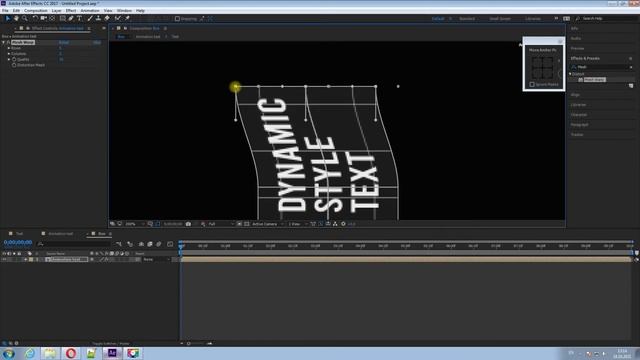Click the Graph Editor icon in timeline
This screenshot has height=360, width=640.
click(x=170, y=244)
